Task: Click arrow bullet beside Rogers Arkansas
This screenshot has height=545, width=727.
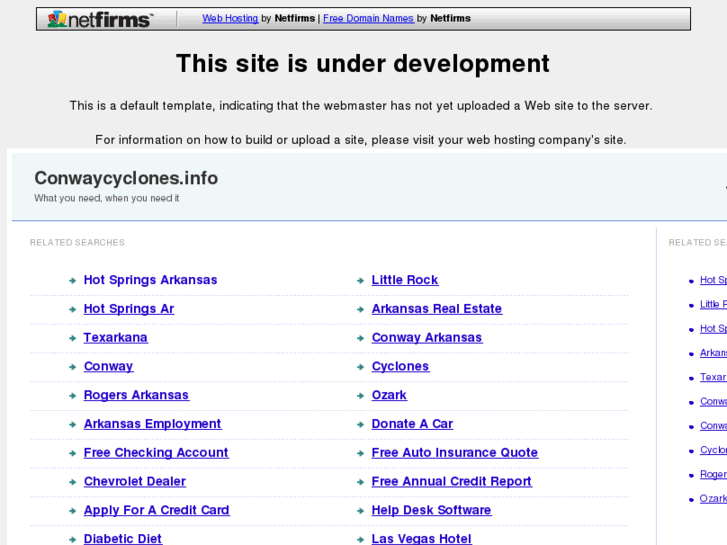Action: [x=72, y=396]
